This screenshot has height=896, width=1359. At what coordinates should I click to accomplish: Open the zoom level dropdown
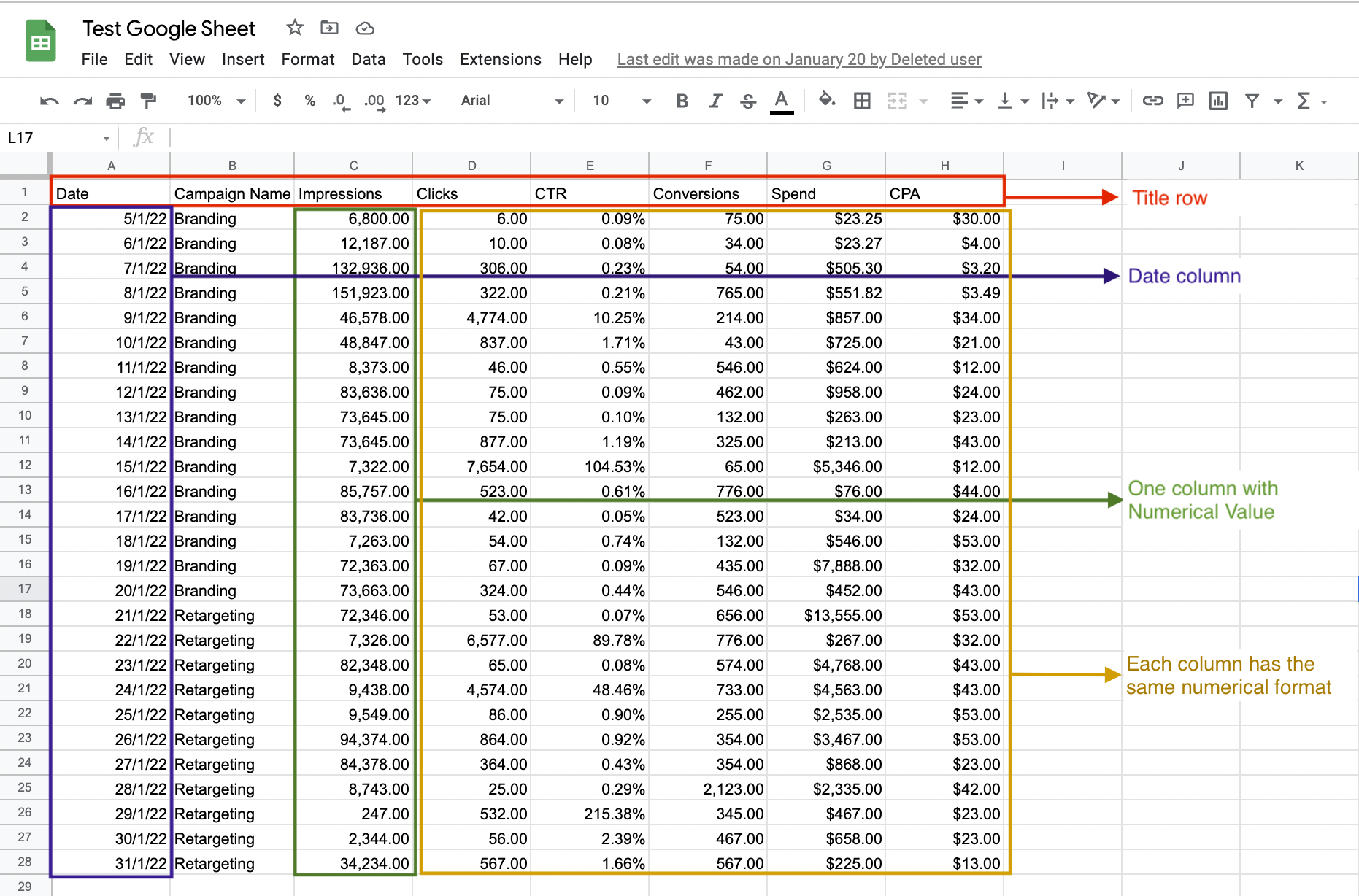213,101
